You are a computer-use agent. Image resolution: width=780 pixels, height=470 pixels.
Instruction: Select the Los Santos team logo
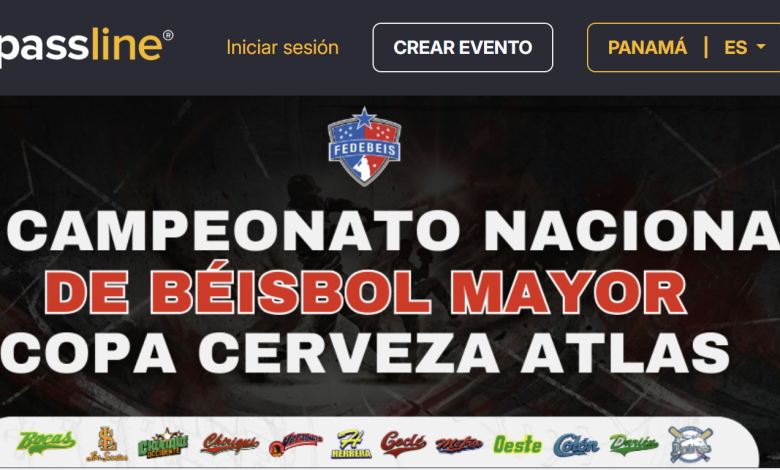(x=107, y=444)
